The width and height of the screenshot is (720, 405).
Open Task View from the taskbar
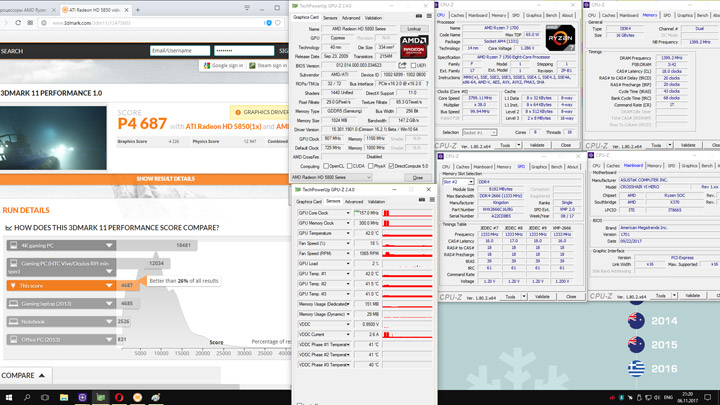(45, 397)
